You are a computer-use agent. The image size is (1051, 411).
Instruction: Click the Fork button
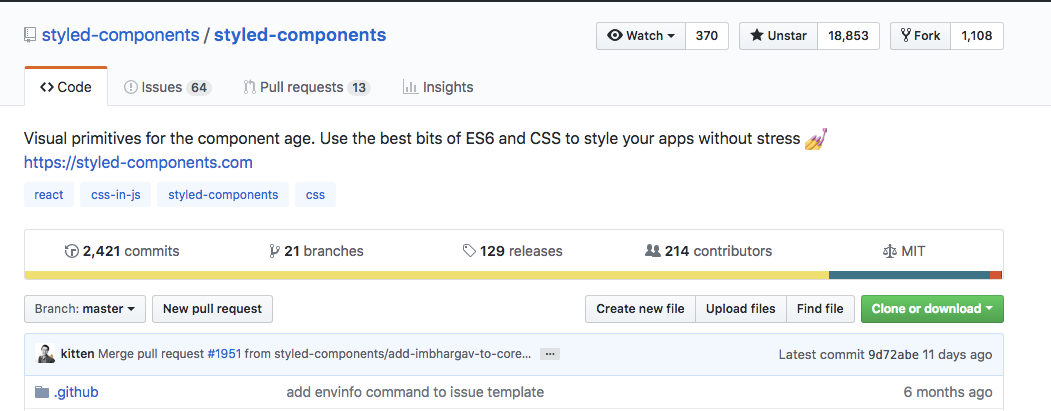tap(920, 36)
